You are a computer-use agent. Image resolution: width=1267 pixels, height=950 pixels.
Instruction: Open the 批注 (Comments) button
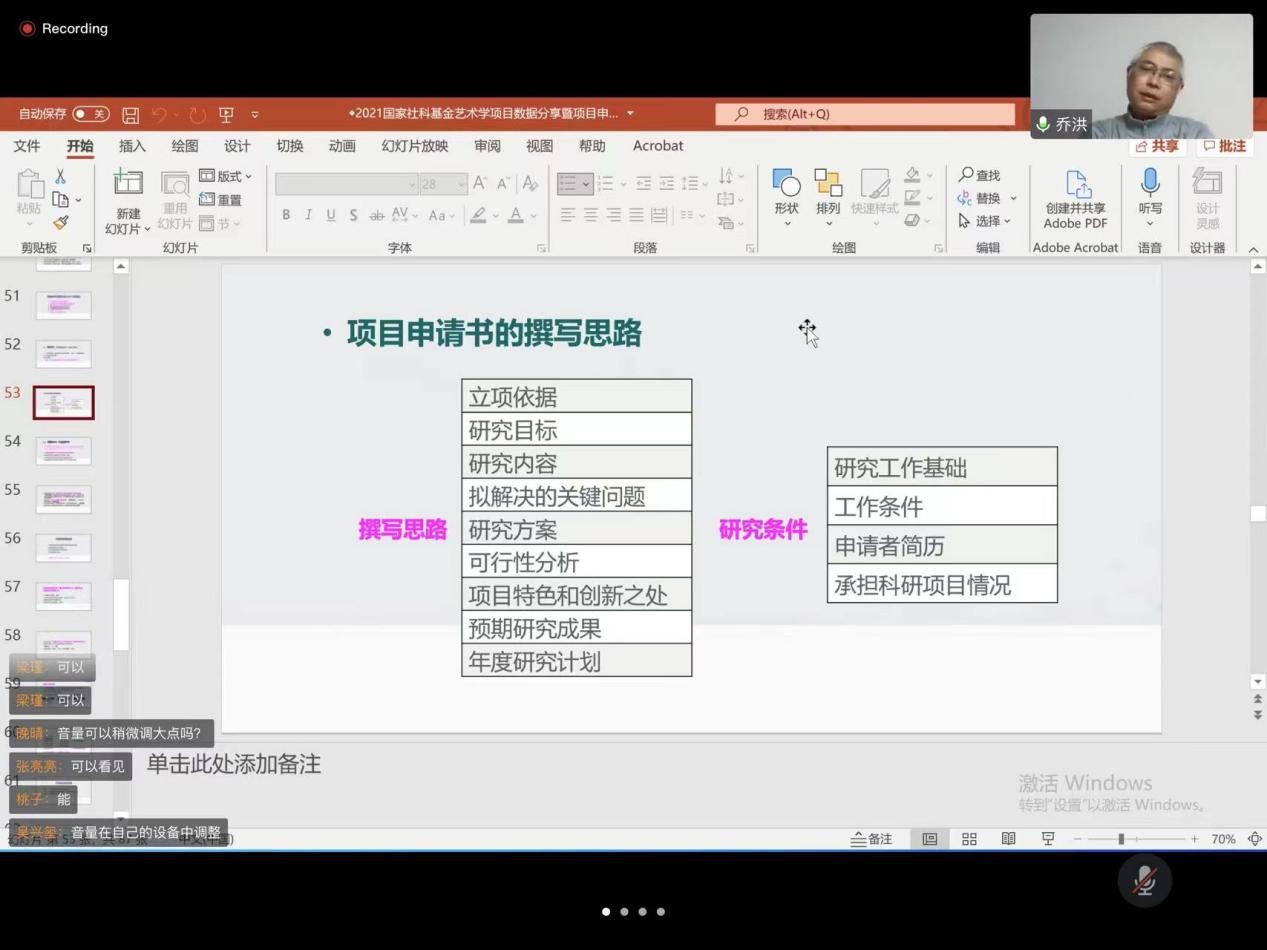tap(1225, 146)
